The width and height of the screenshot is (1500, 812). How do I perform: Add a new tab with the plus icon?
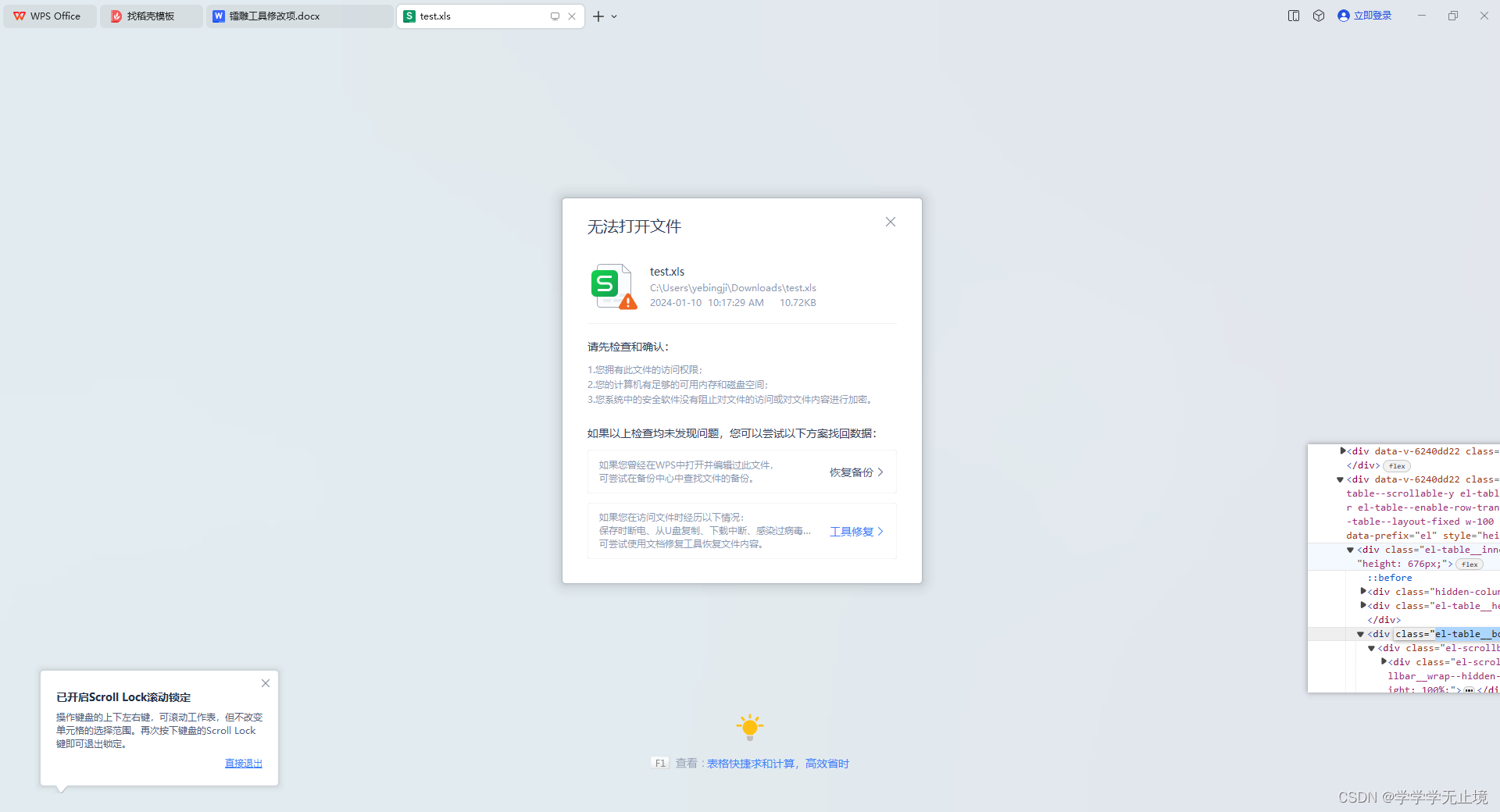pos(598,16)
